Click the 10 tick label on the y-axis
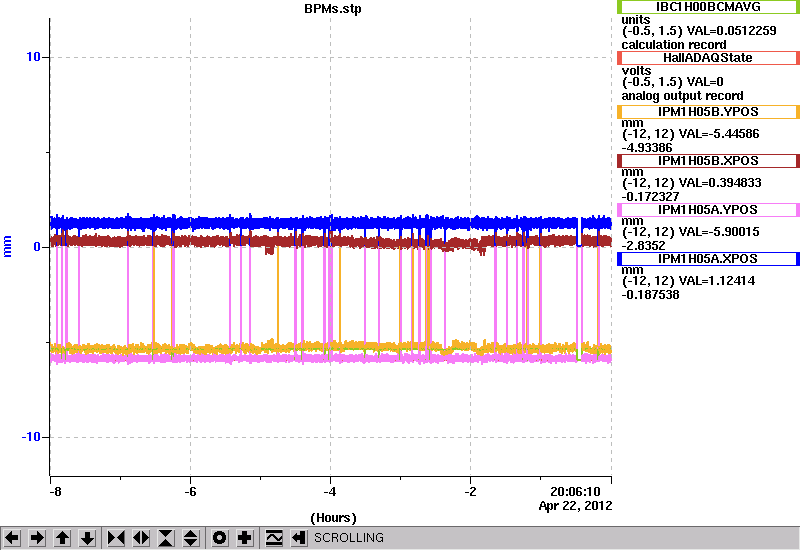This screenshot has height=550, width=800. [33, 57]
